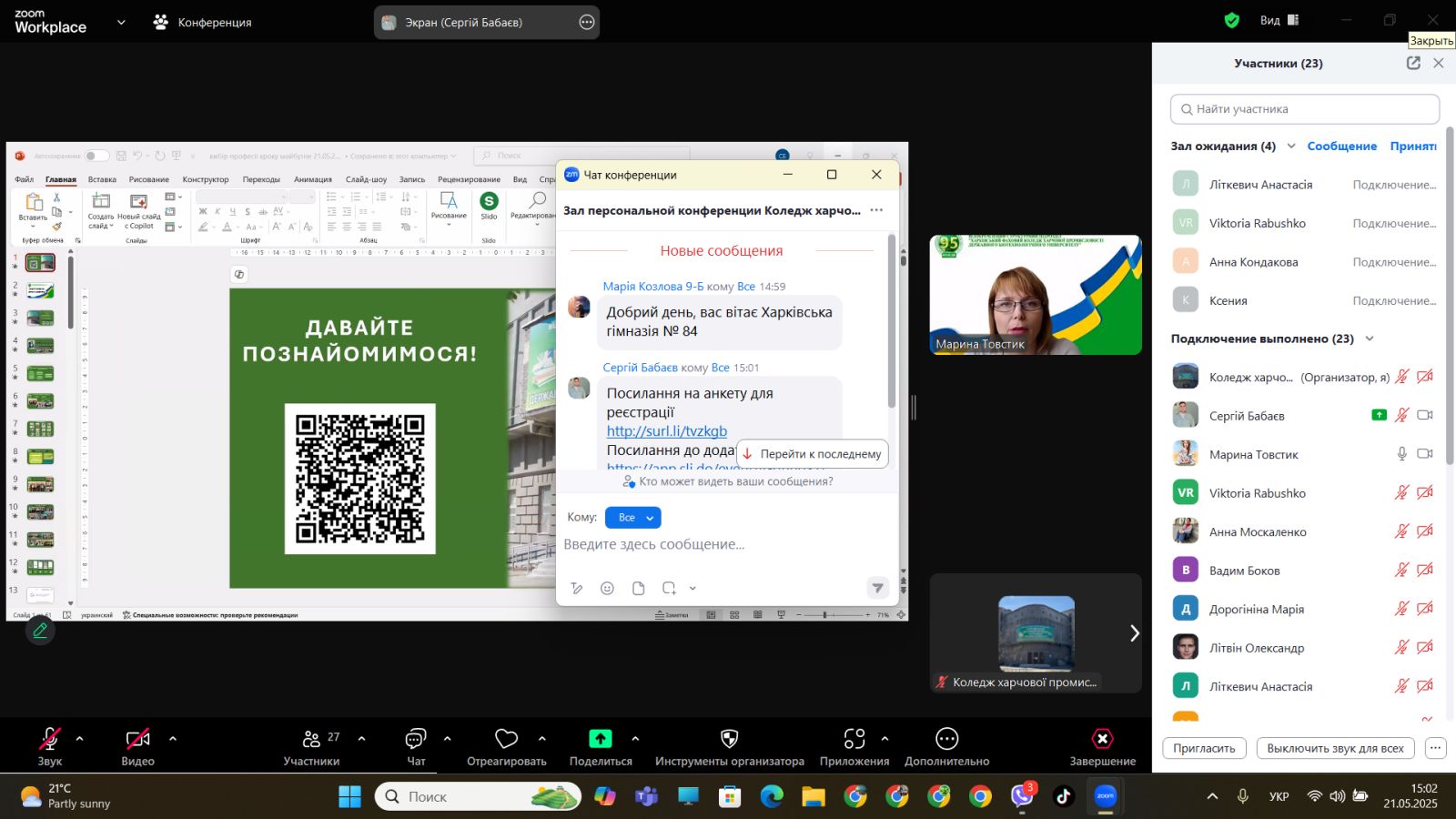The image size is (1456, 819).
Task: Click Сообщение link in waiting room
Action: (1342, 146)
